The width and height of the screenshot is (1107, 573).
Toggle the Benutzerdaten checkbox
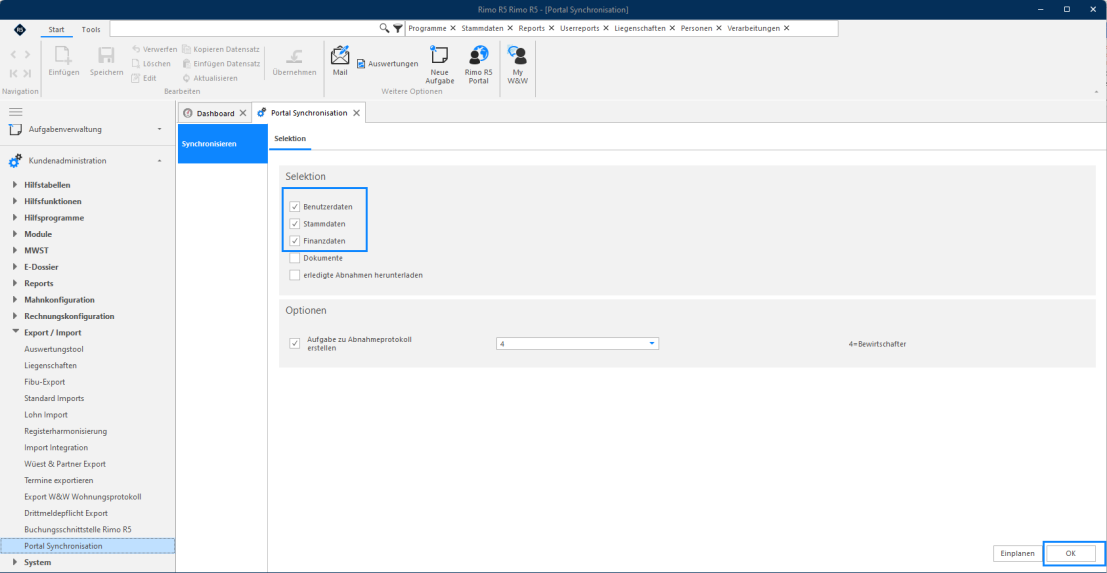click(x=294, y=207)
